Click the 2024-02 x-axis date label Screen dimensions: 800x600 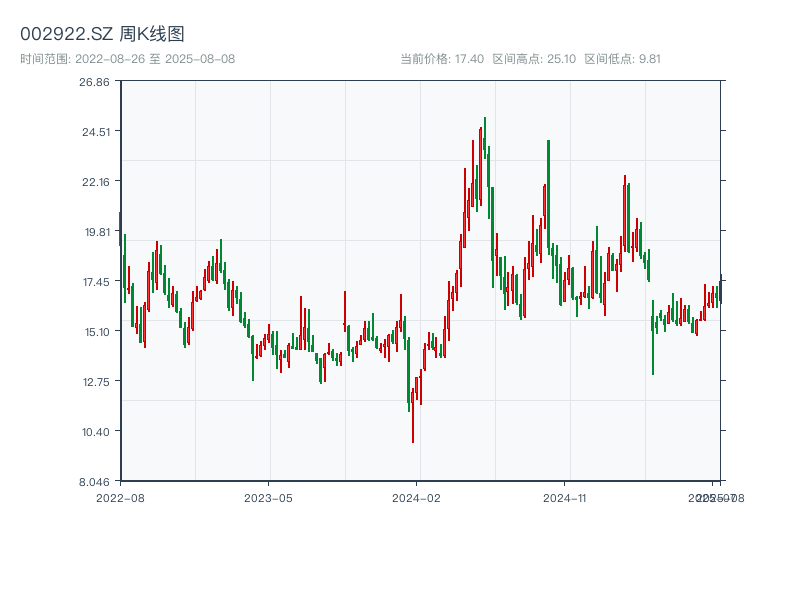(x=417, y=497)
